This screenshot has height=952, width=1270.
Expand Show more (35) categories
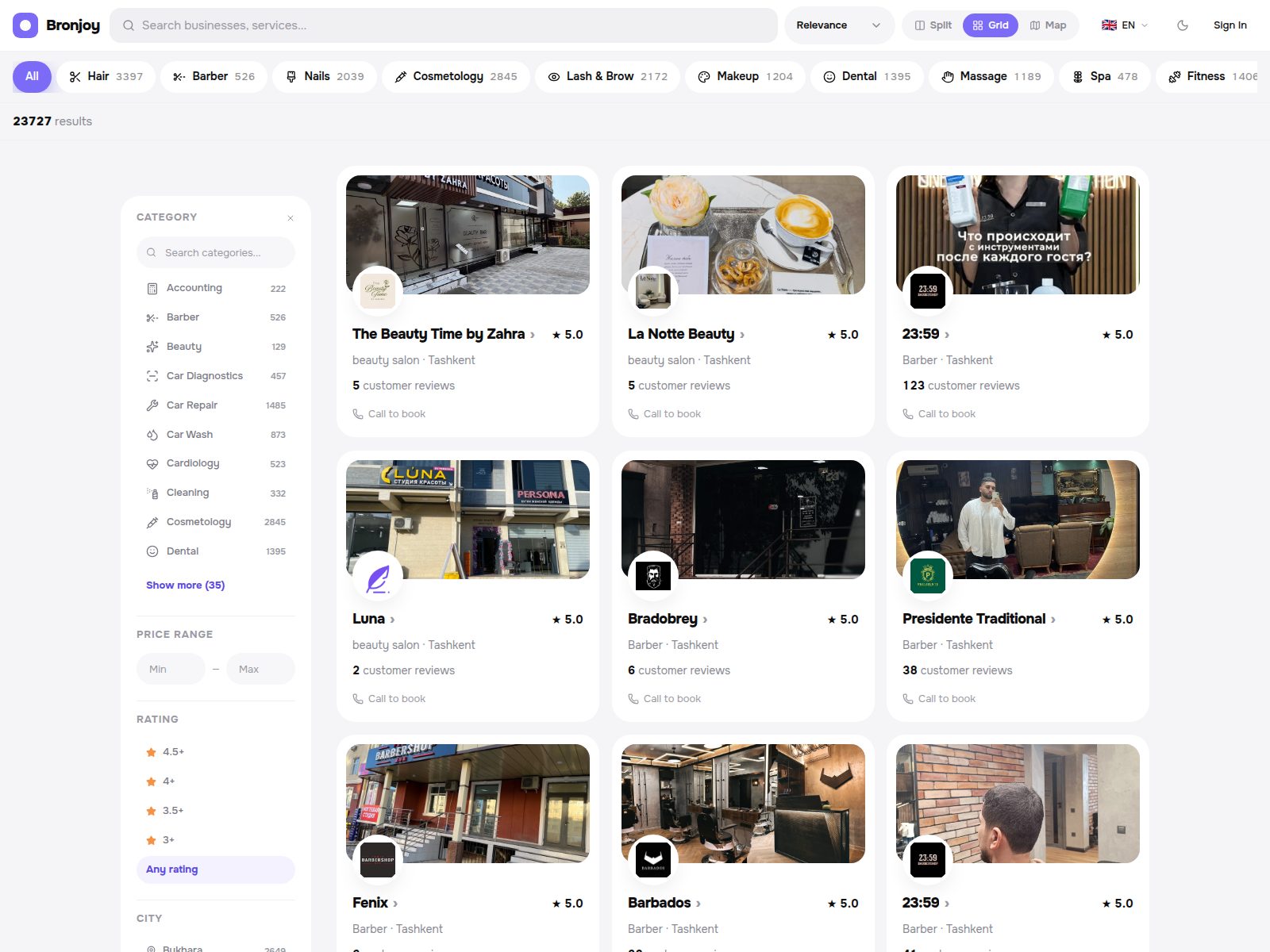coord(186,585)
